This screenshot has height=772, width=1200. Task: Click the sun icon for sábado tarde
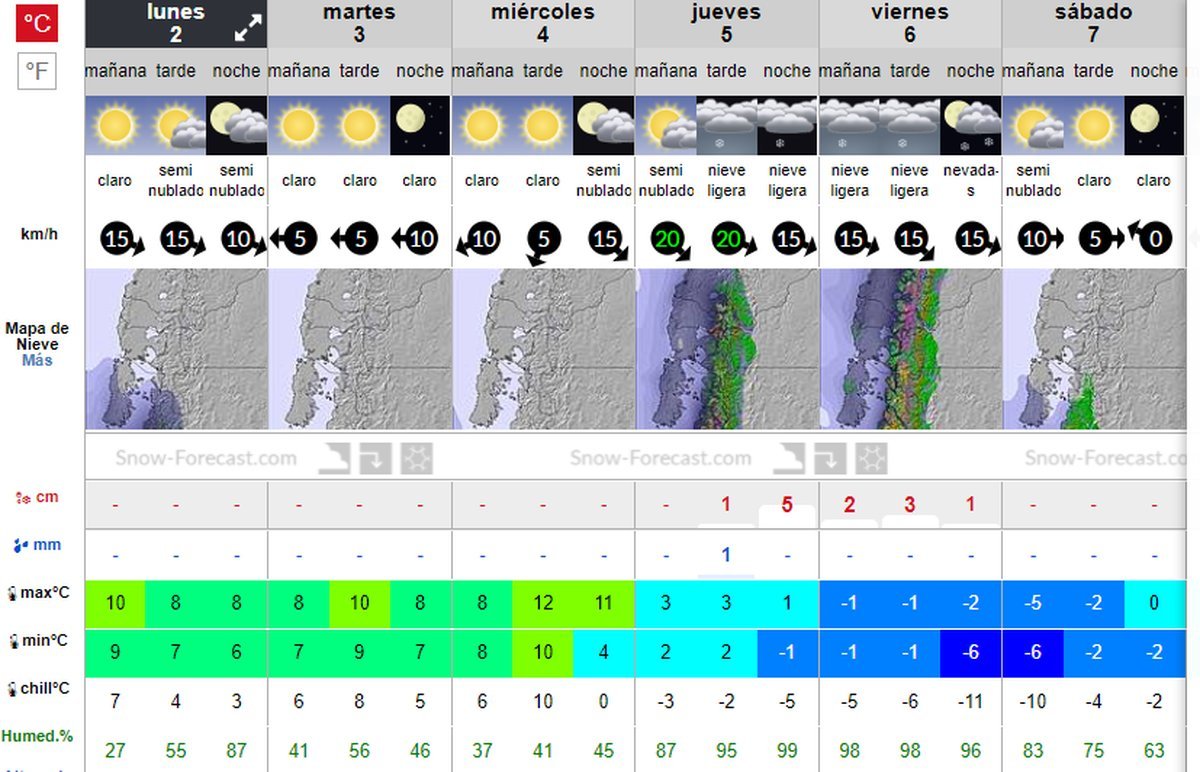click(1094, 126)
